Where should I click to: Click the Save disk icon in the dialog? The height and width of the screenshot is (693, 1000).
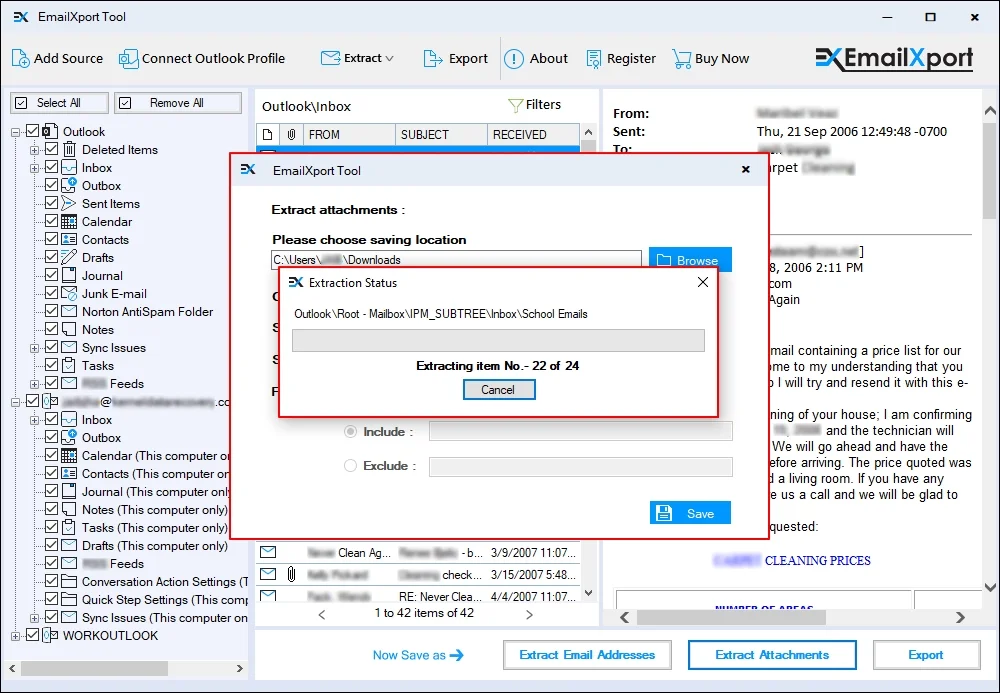tap(664, 512)
